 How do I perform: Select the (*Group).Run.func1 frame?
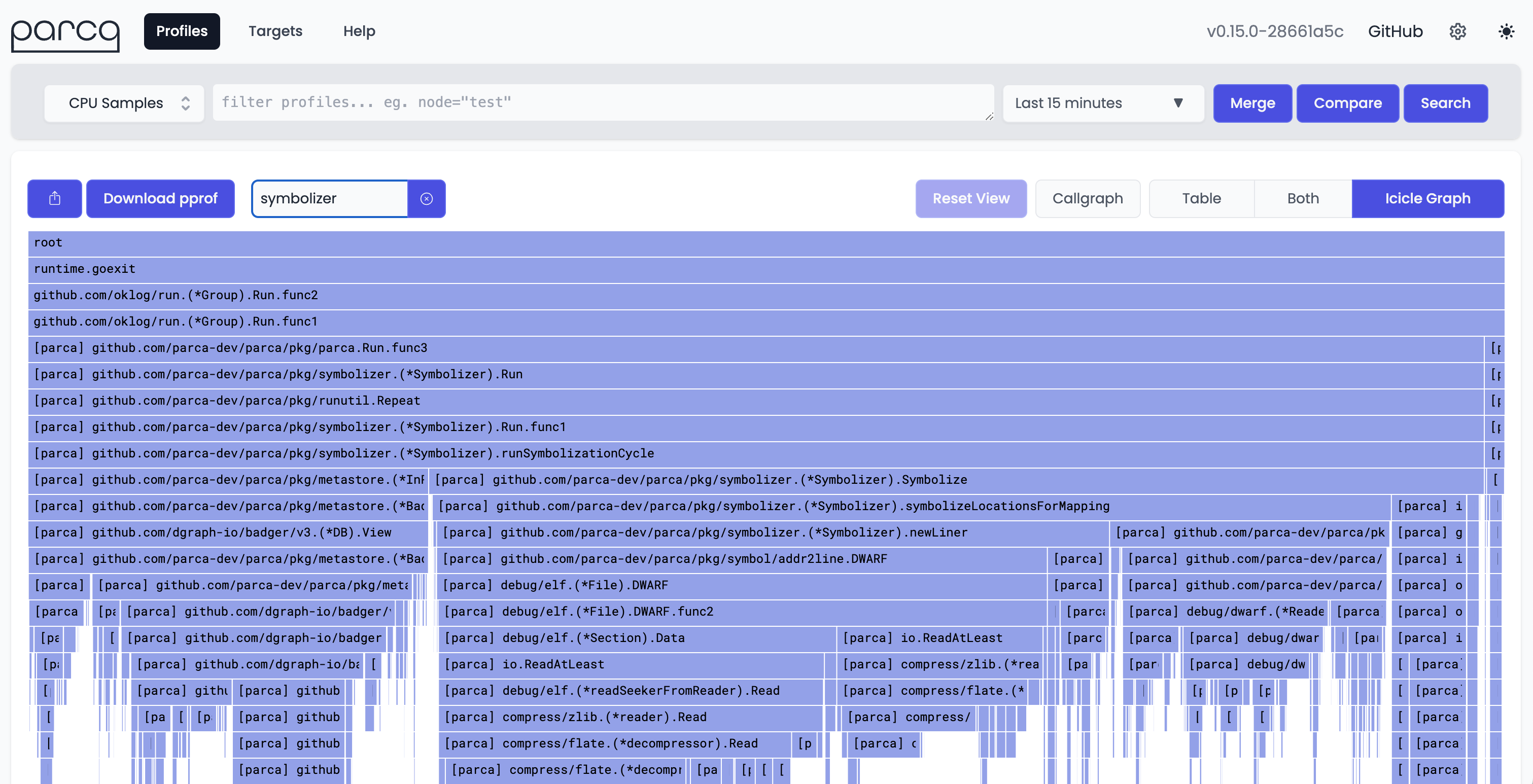pos(766,323)
